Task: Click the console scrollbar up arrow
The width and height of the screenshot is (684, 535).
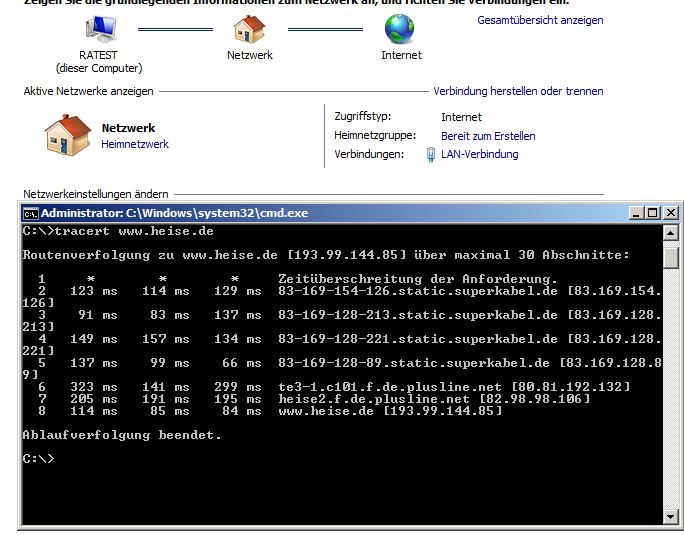Action: point(670,233)
